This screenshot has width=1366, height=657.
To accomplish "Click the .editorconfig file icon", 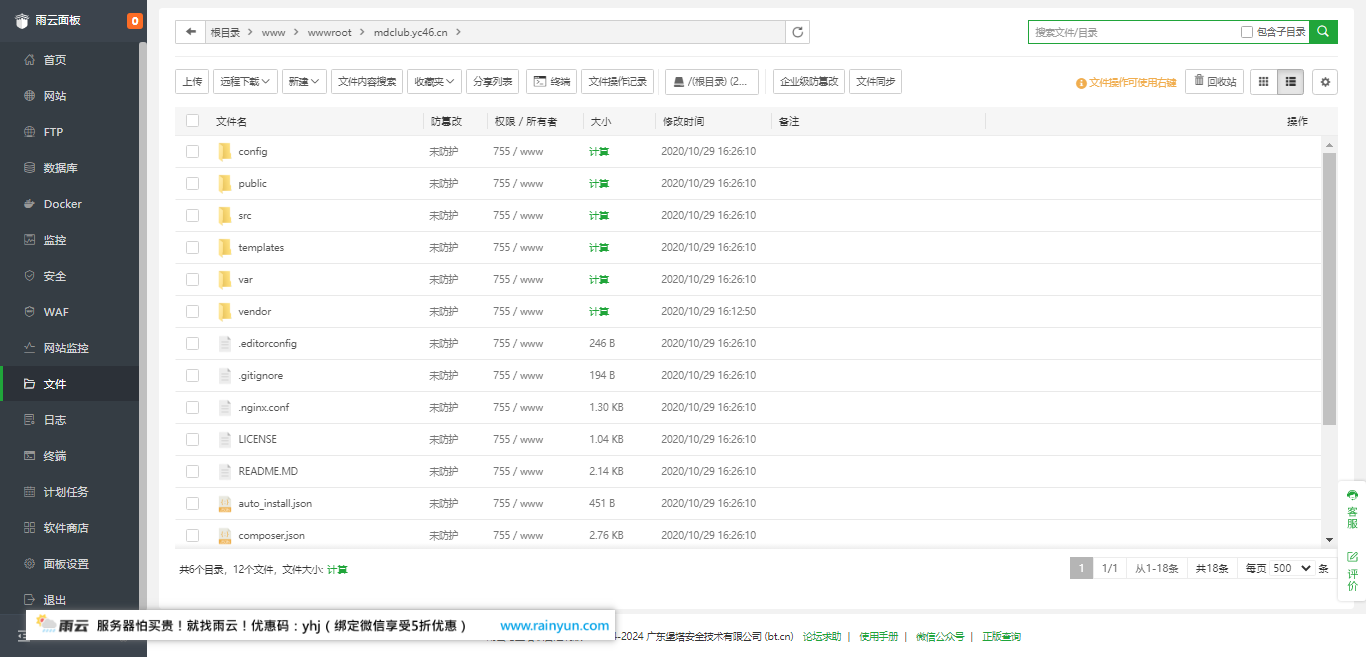I will tap(225, 344).
